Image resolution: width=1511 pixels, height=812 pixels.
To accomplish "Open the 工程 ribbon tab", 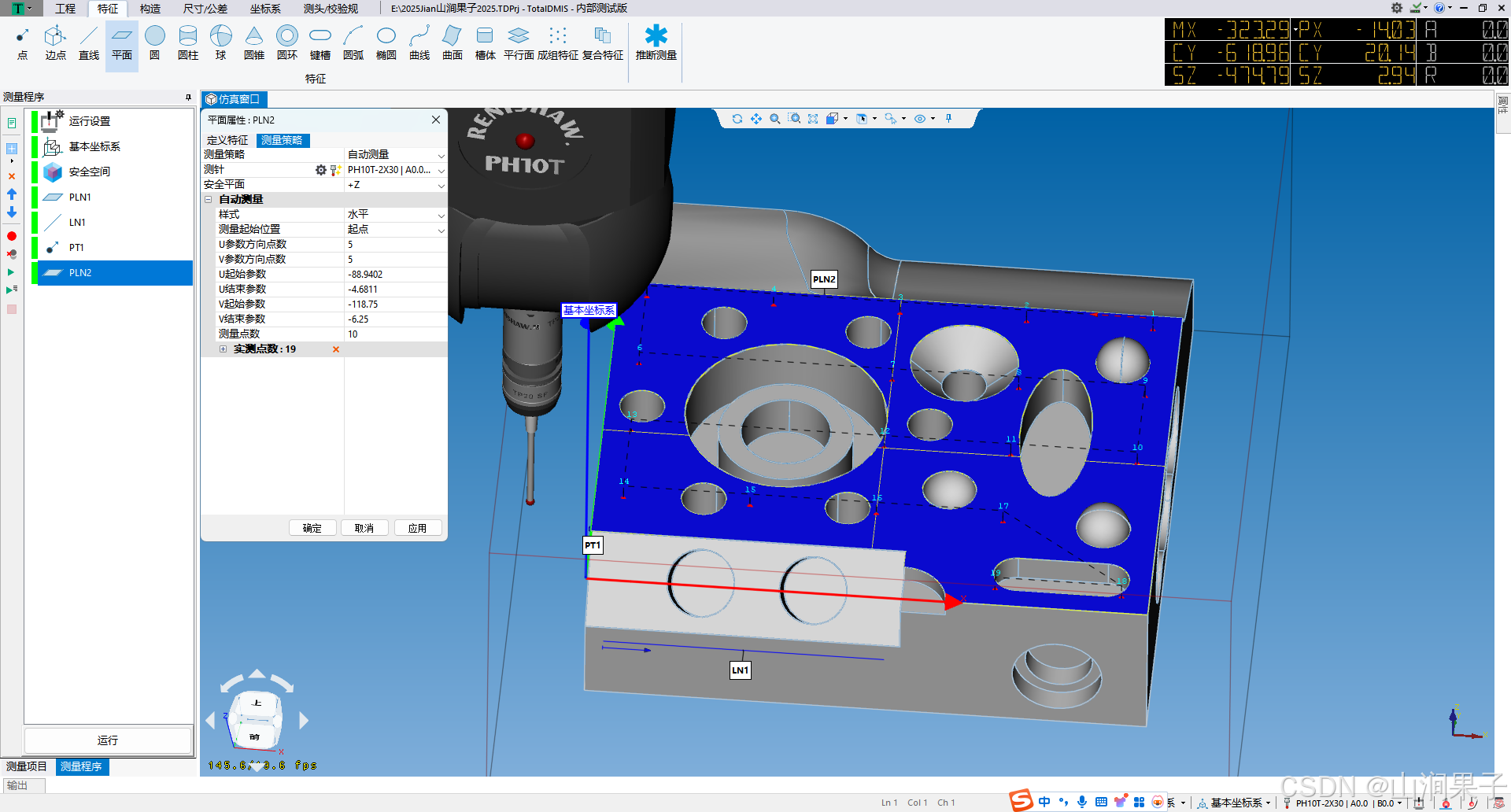I will (x=65, y=9).
